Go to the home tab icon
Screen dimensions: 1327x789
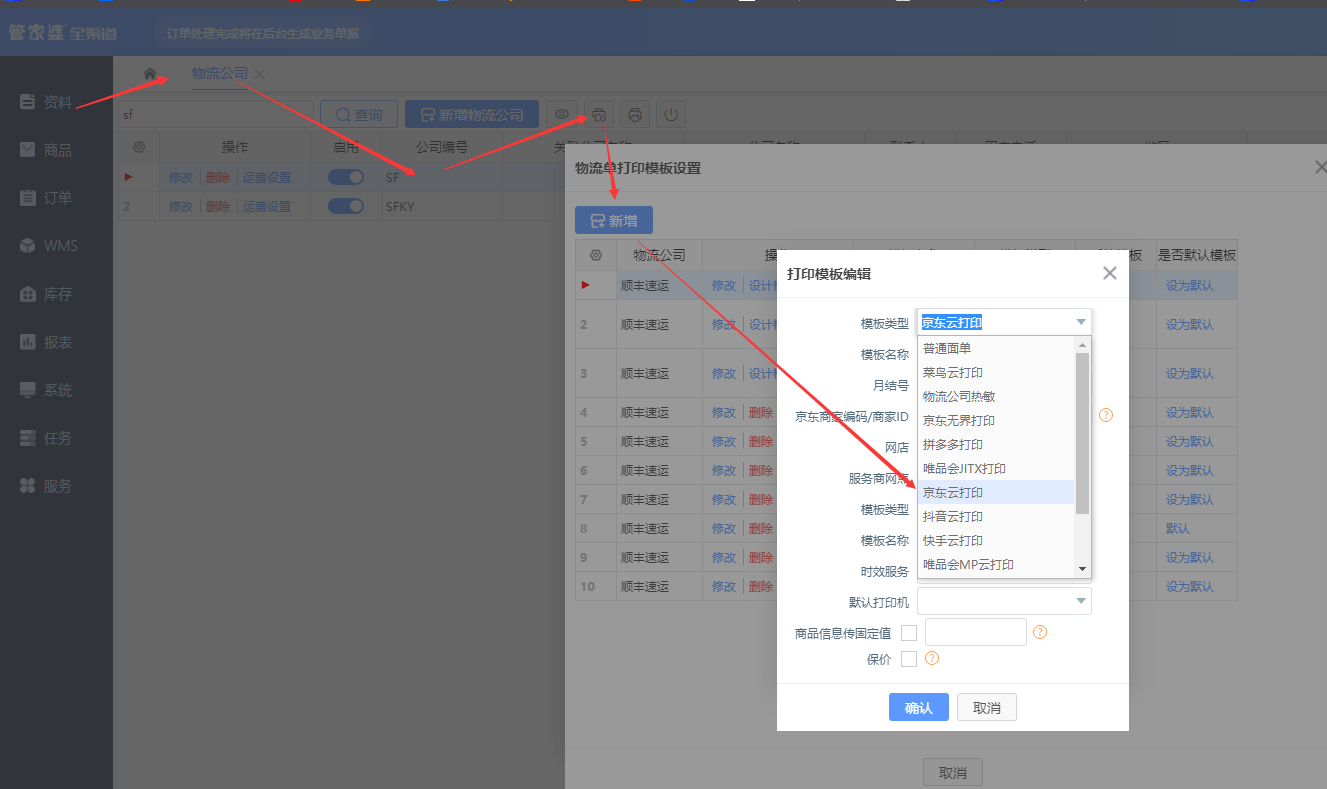pyautogui.click(x=150, y=74)
